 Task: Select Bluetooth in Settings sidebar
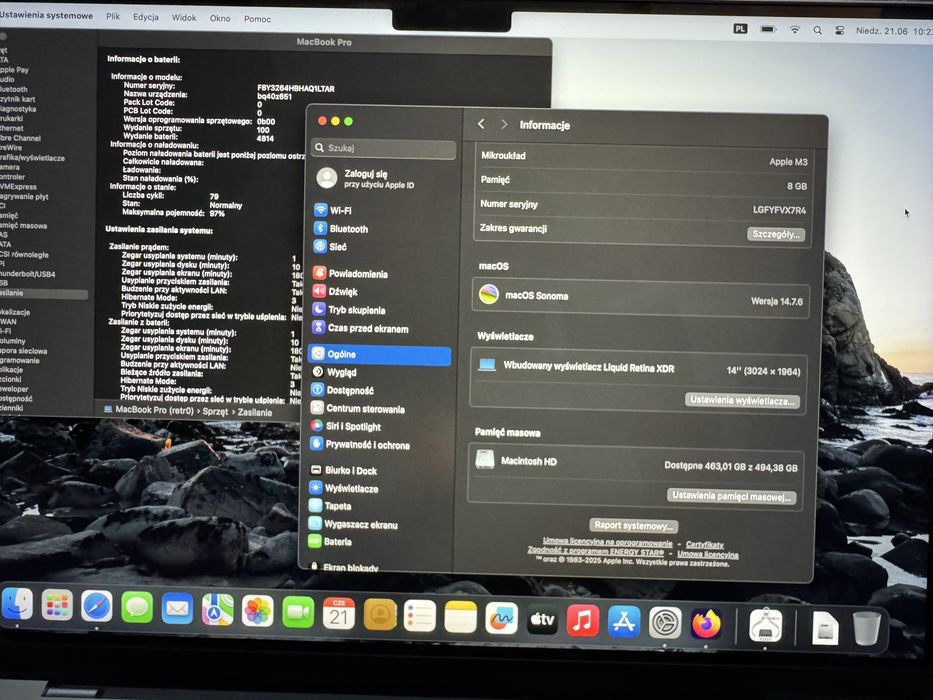point(381,229)
